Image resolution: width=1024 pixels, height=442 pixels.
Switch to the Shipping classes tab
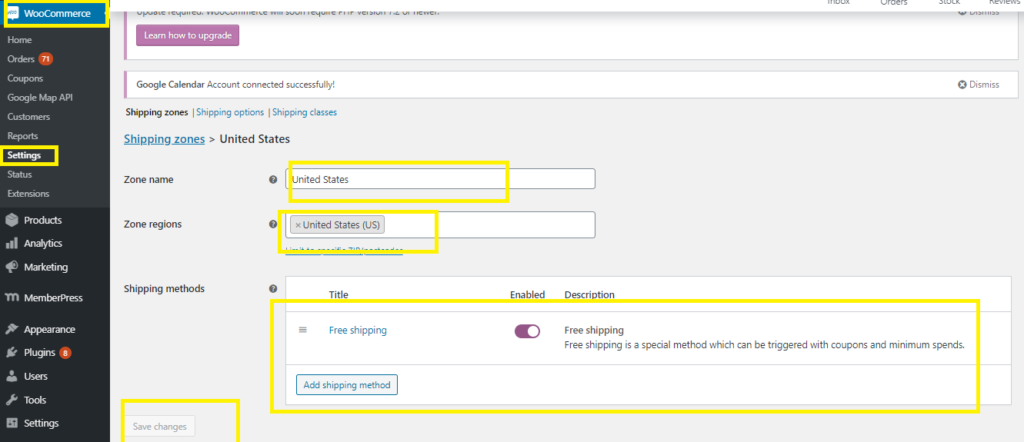(x=304, y=112)
